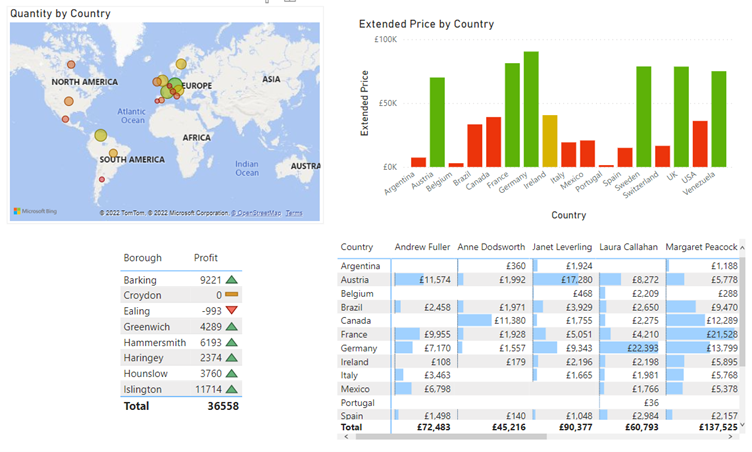Image resolution: width=752 pixels, height=452 pixels.
Task: Click the Switzerland axis label
Action: 641,185
